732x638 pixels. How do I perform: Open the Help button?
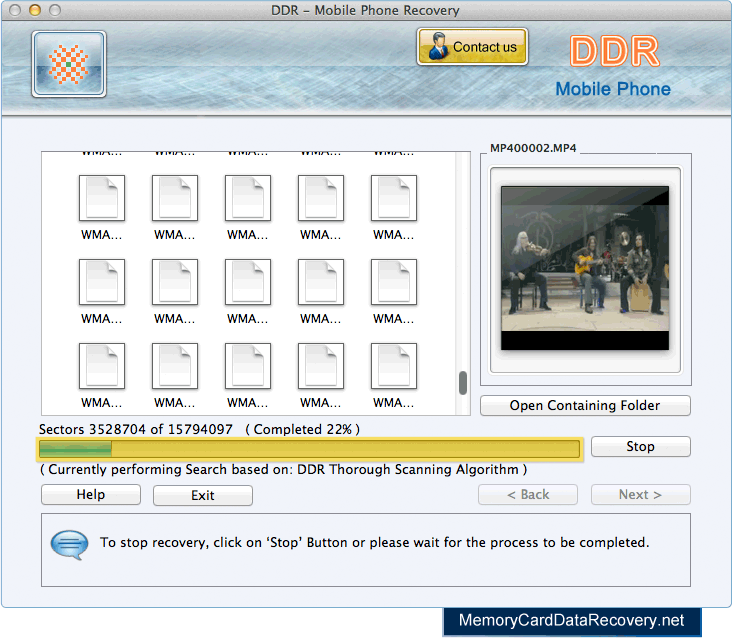pos(91,495)
